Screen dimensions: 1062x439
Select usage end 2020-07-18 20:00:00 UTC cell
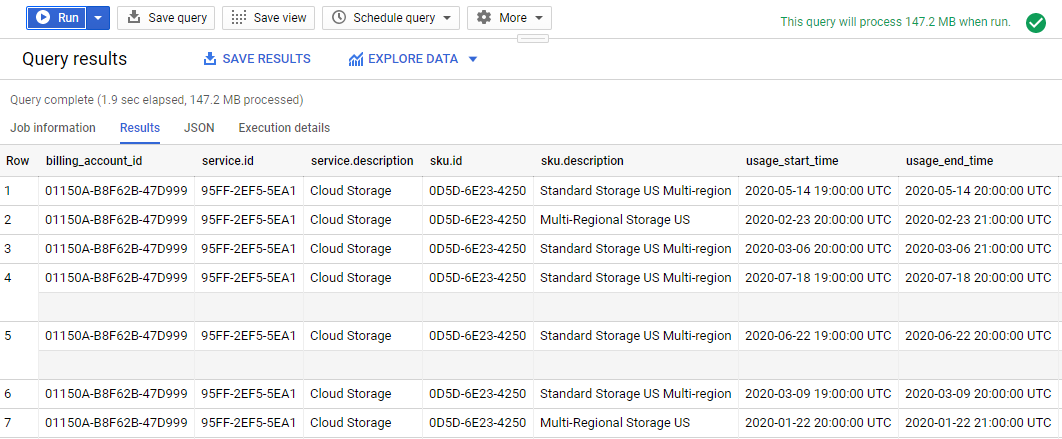point(978,278)
